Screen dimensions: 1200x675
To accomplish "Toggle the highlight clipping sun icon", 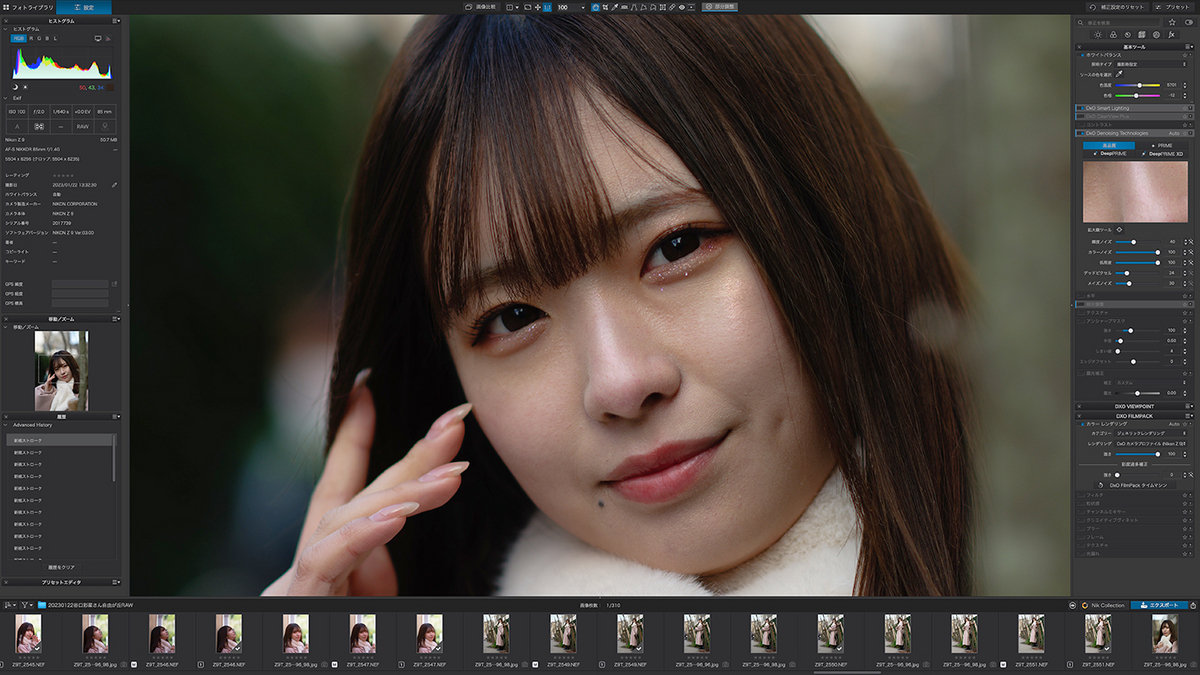I will point(25,87).
